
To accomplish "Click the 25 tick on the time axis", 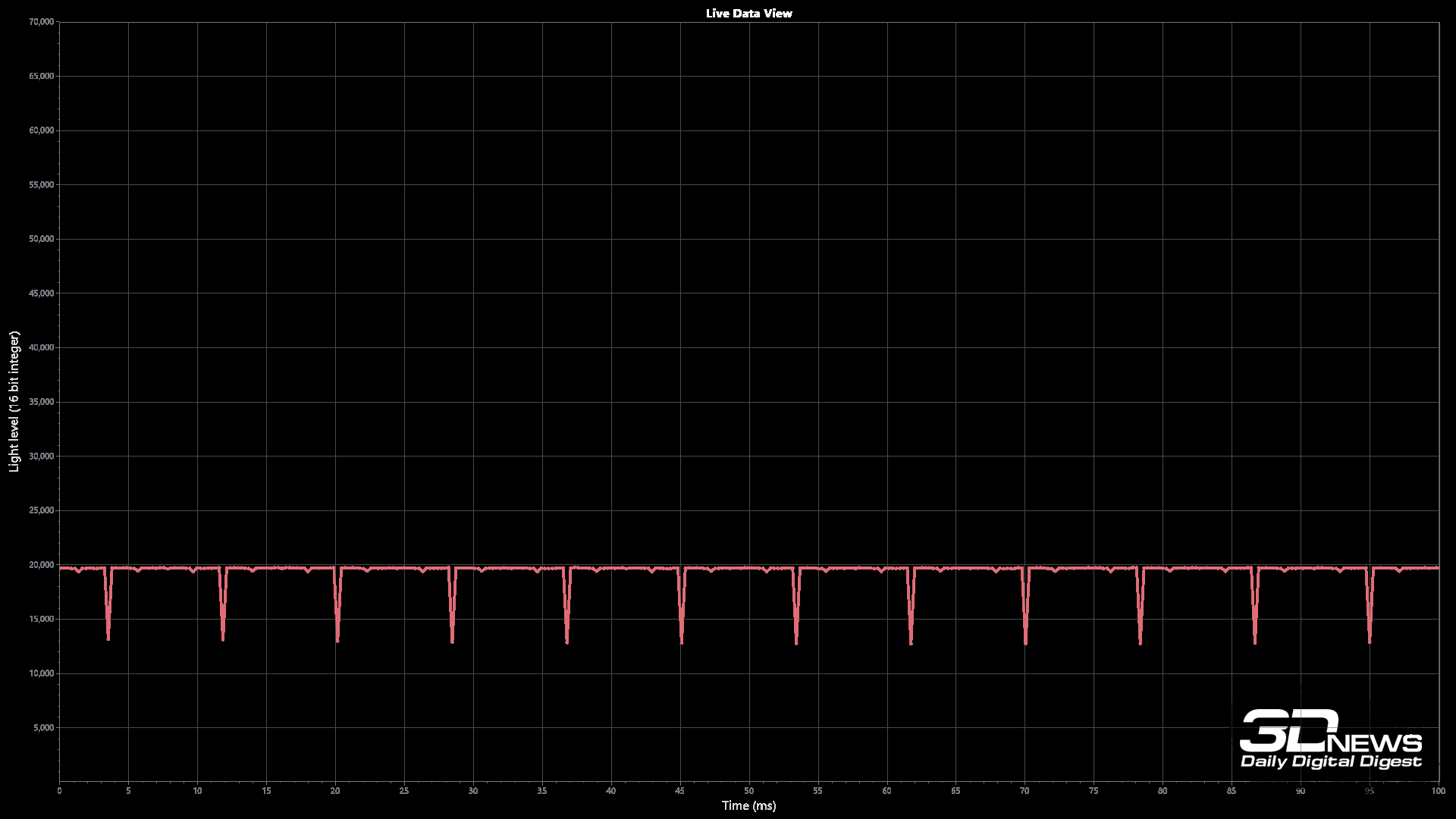I will coord(404,791).
